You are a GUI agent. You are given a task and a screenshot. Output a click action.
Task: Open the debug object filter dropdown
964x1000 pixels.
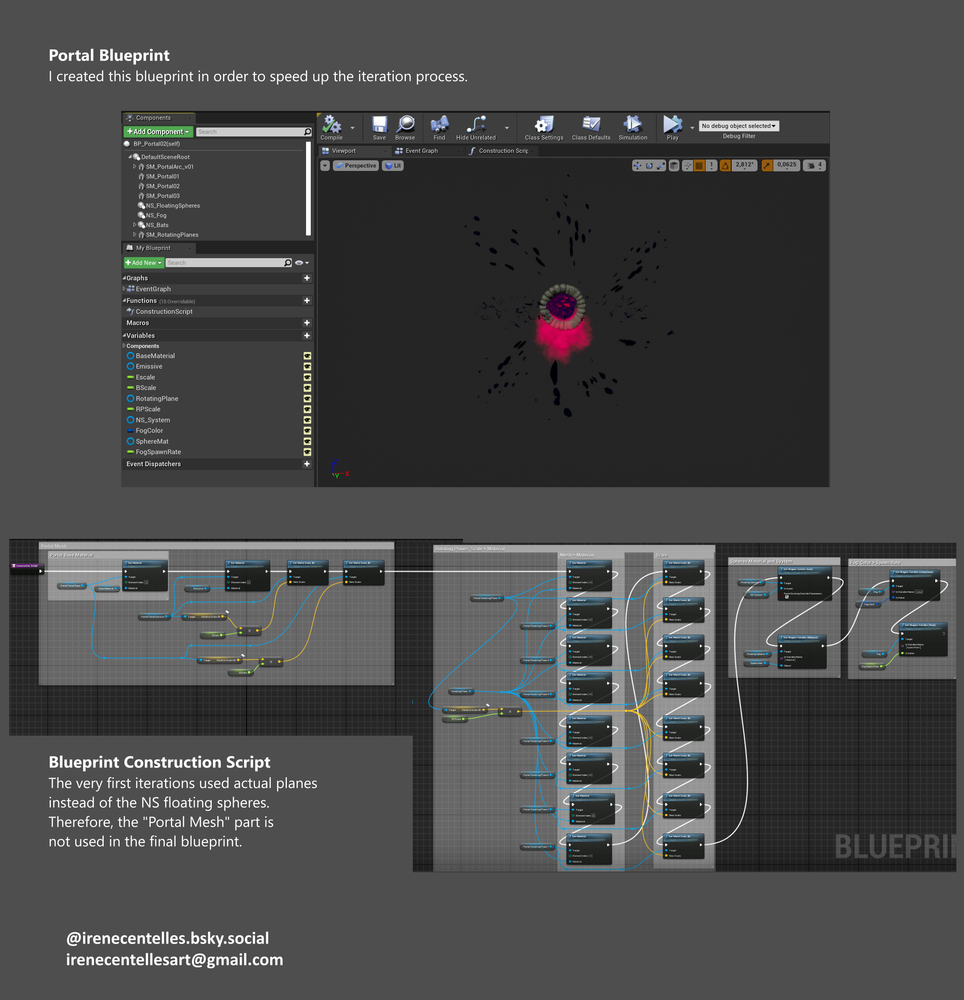739,126
